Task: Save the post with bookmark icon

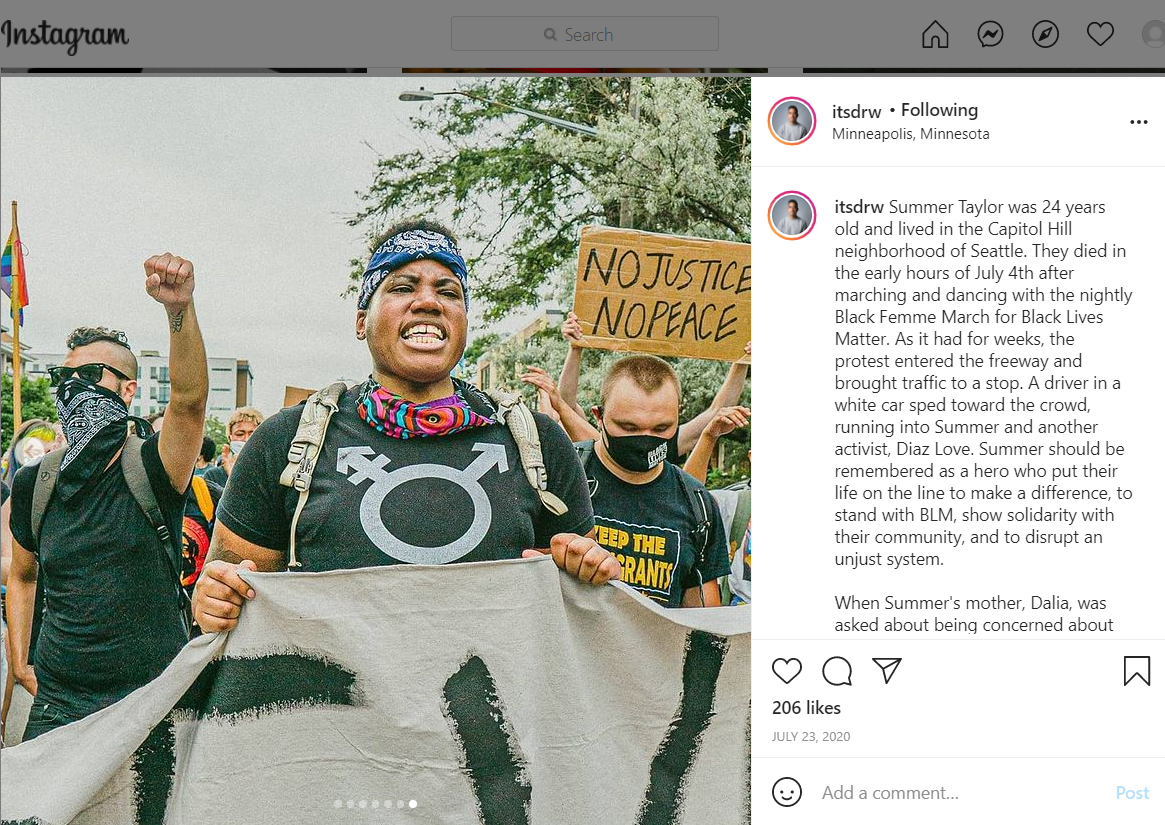Action: 1137,670
